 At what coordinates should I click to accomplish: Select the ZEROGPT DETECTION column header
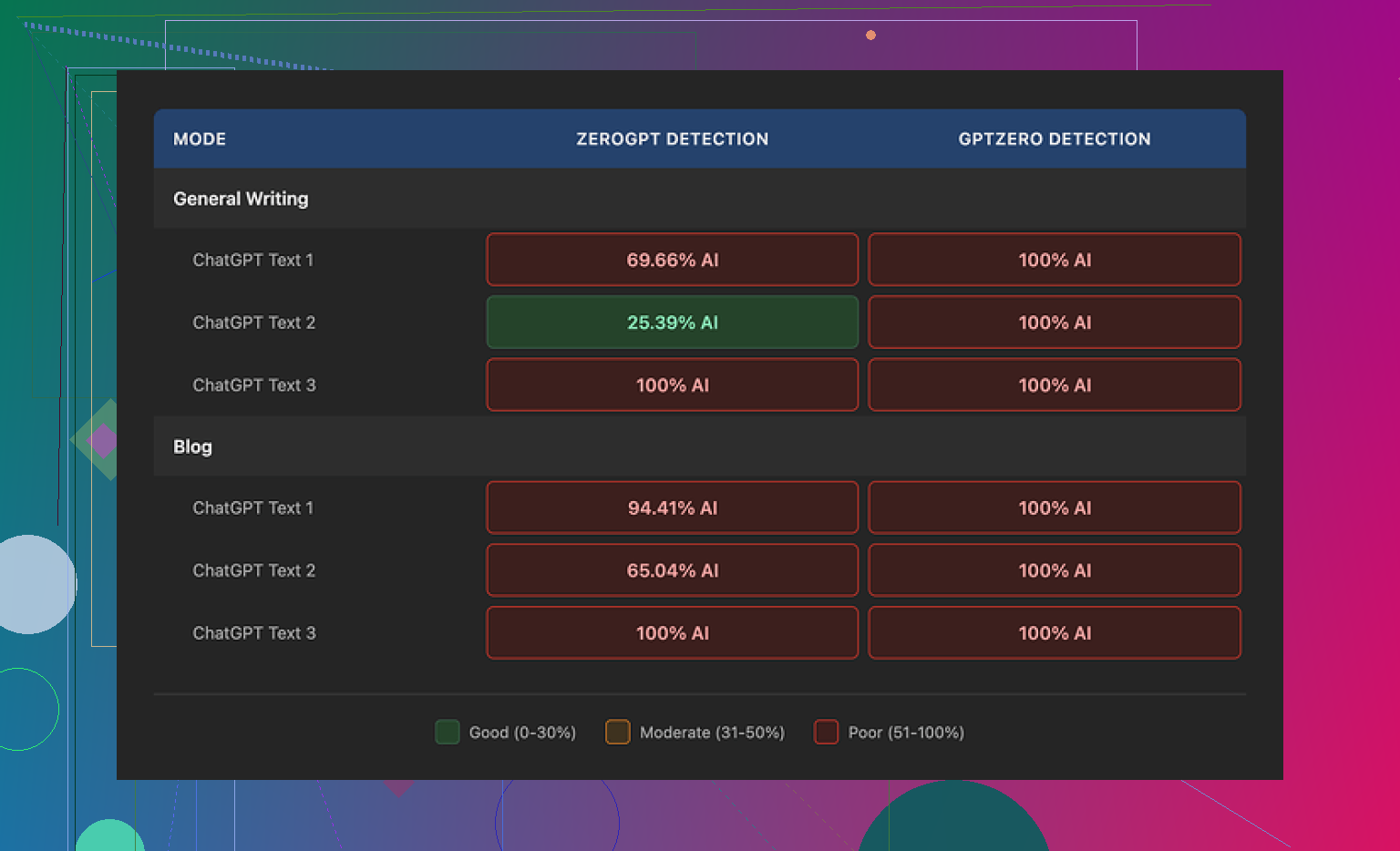[x=672, y=139]
